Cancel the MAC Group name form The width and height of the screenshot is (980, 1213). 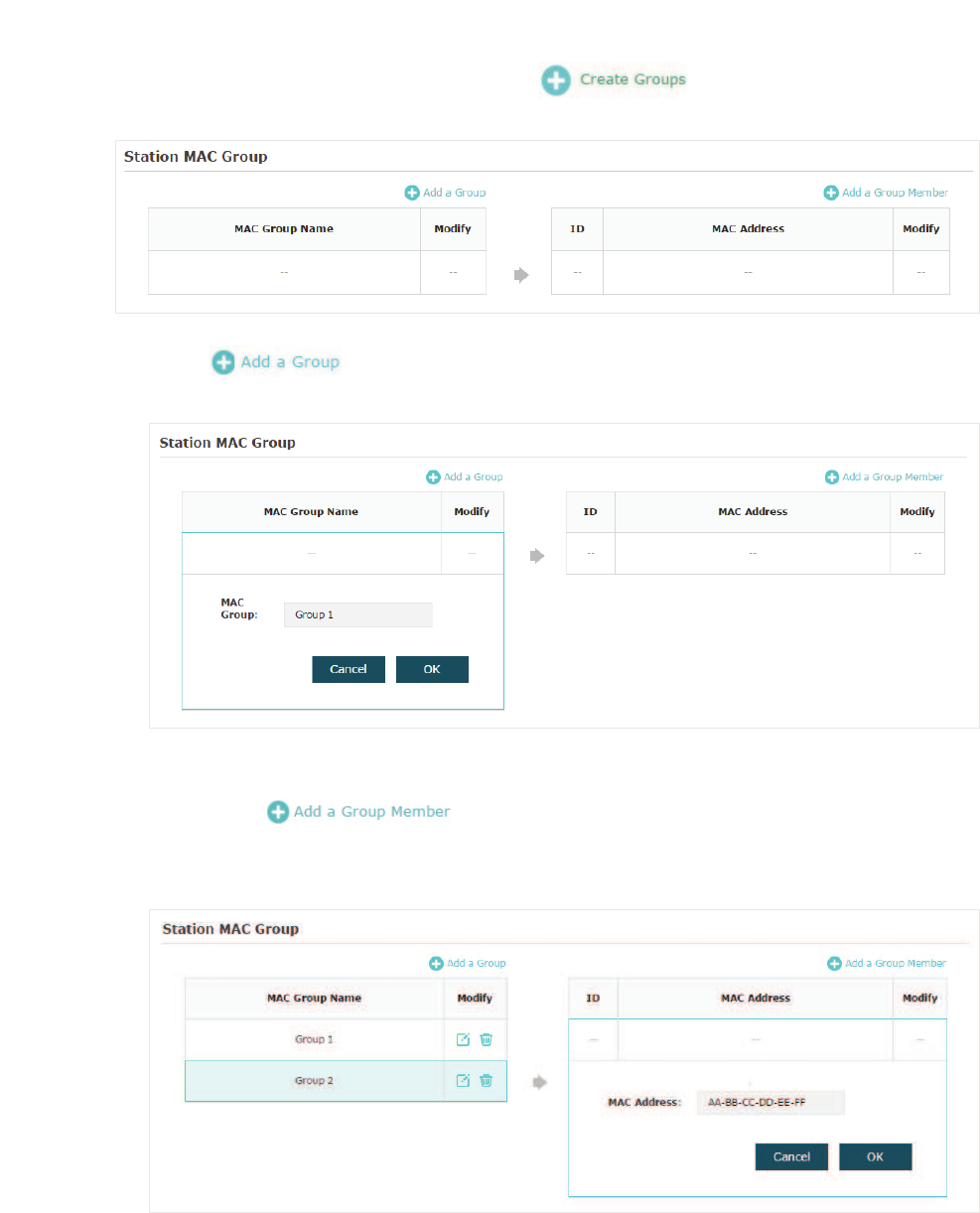[349, 669]
